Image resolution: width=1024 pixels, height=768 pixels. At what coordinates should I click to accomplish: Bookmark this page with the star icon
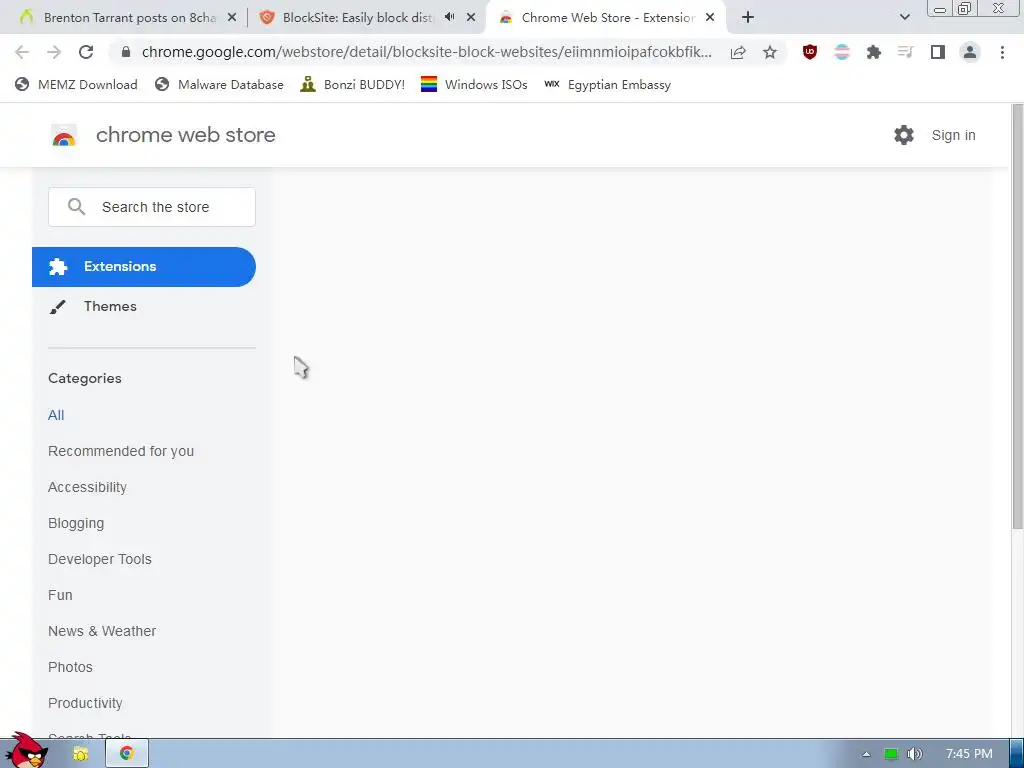(x=770, y=52)
